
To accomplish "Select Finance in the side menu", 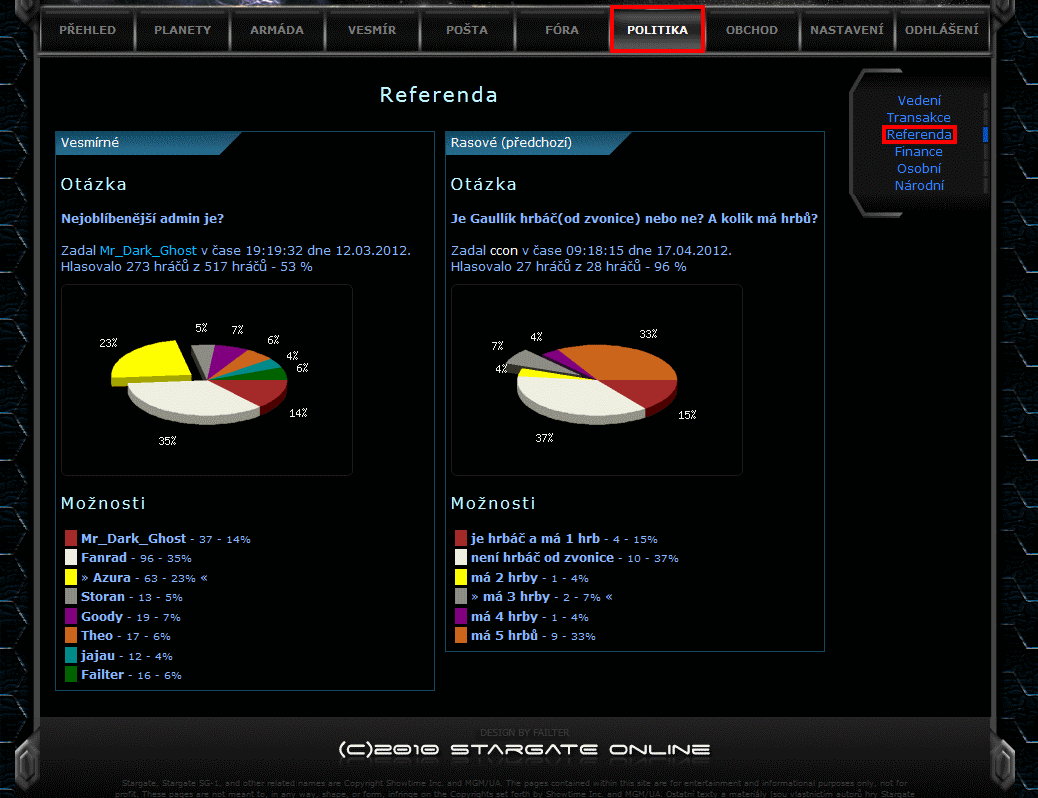I will pyautogui.click(x=919, y=152).
